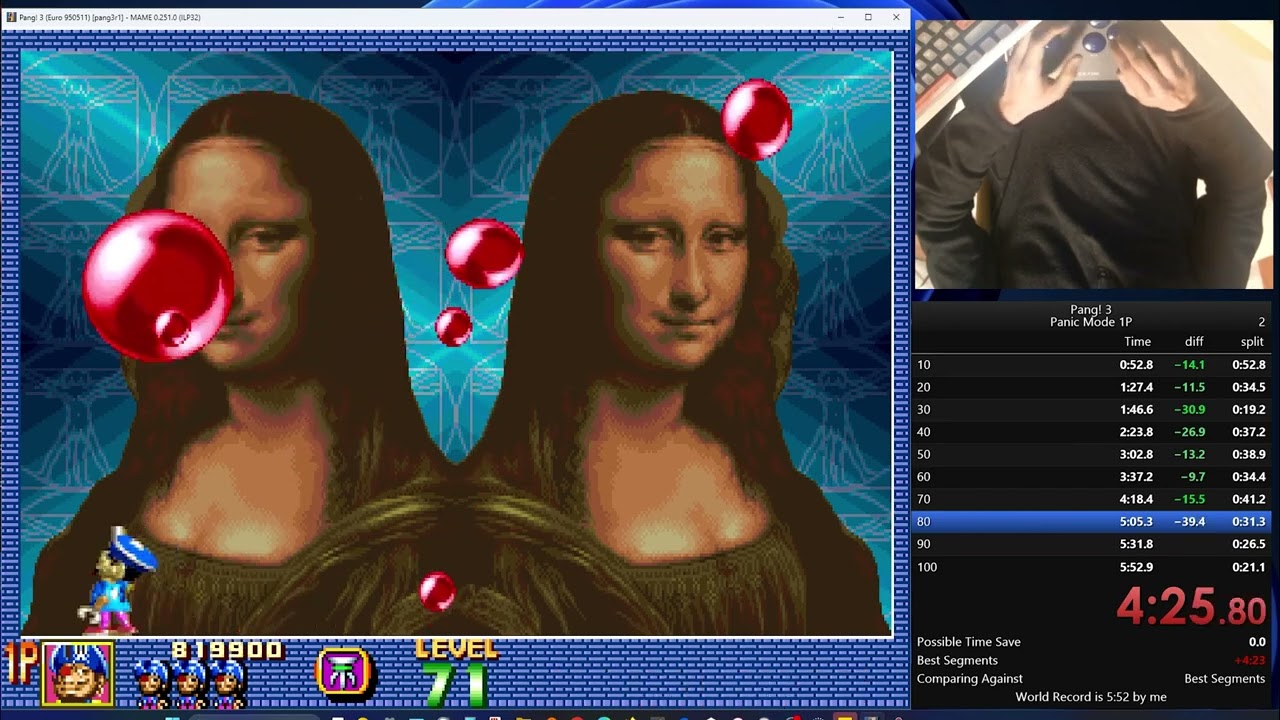The height and width of the screenshot is (720, 1280).
Task: Click the red bubble above right Mona Lisa's head
Action: (757, 119)
